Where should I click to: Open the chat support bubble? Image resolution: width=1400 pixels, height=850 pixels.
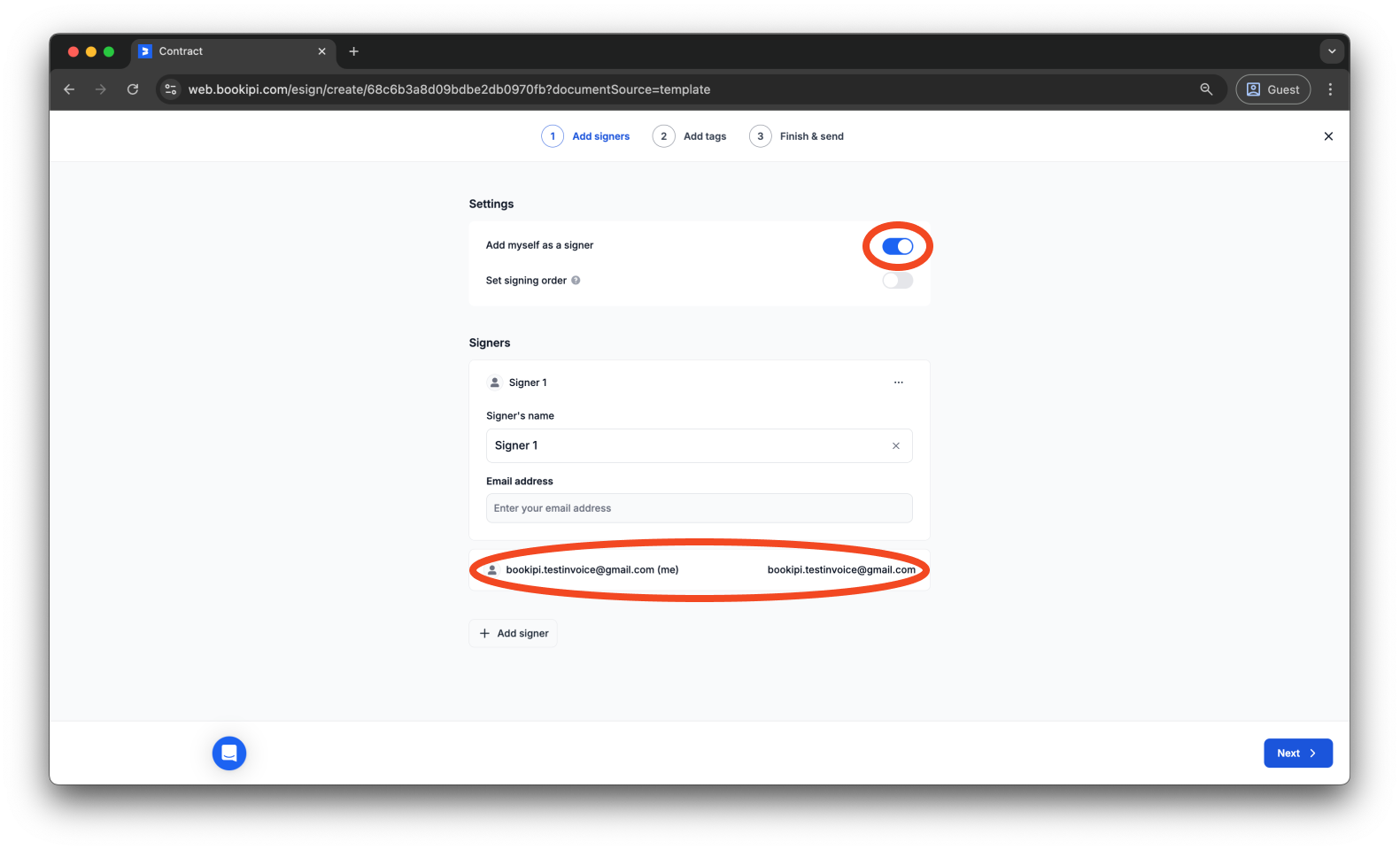click(x=229, y=753)
